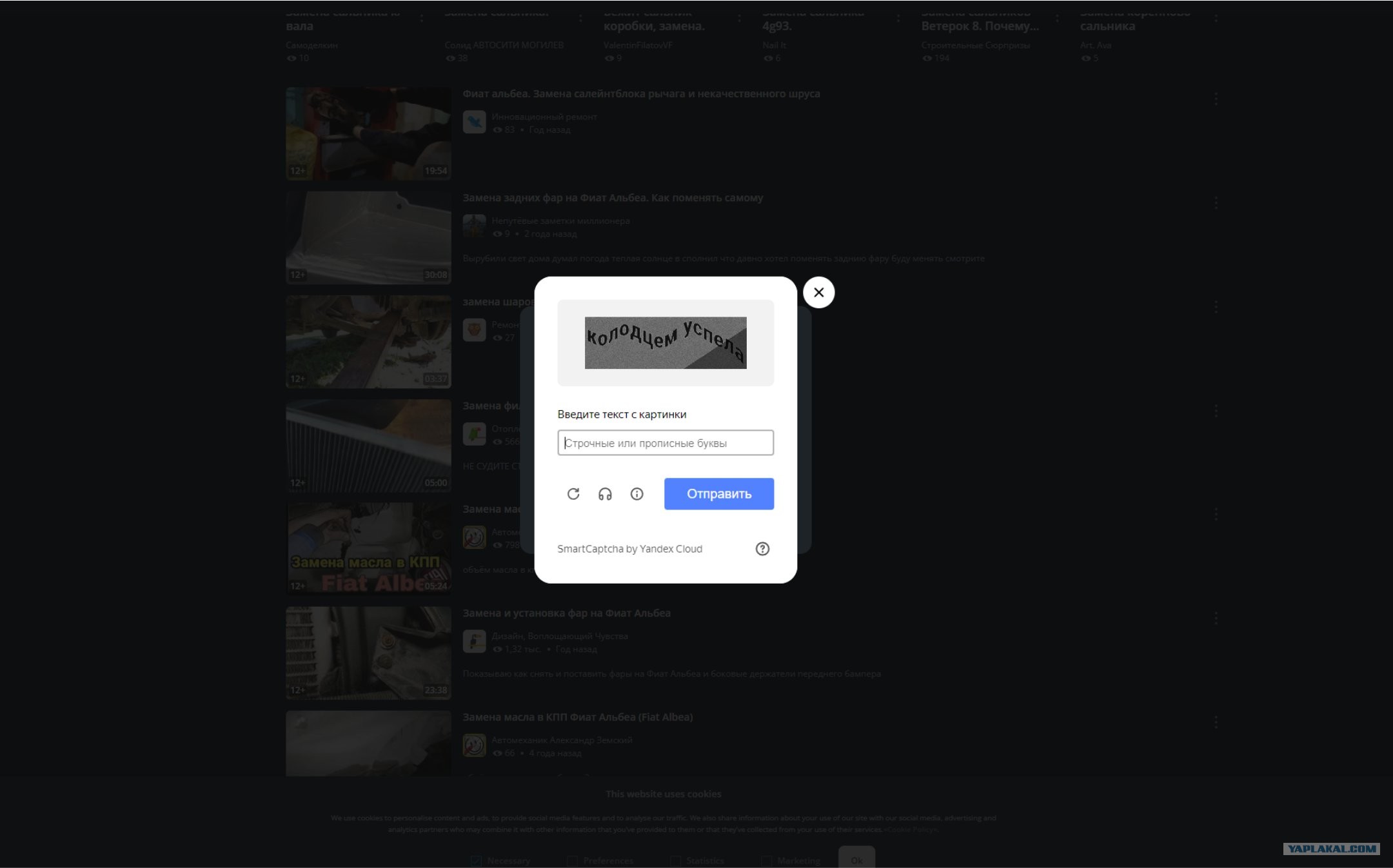Open the three-dot menu for the 05:00 video row
This screenshot has width=1393, height=868.
tap(1216, 411)
